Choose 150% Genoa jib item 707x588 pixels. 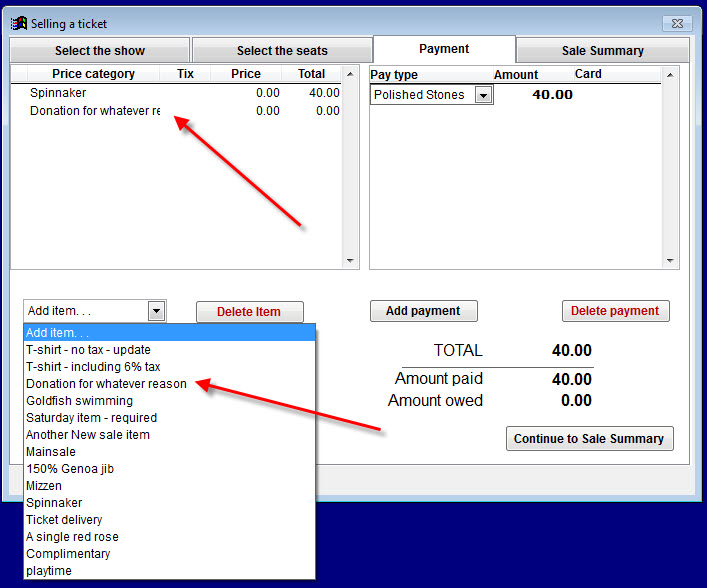click(x=170, y=469)
